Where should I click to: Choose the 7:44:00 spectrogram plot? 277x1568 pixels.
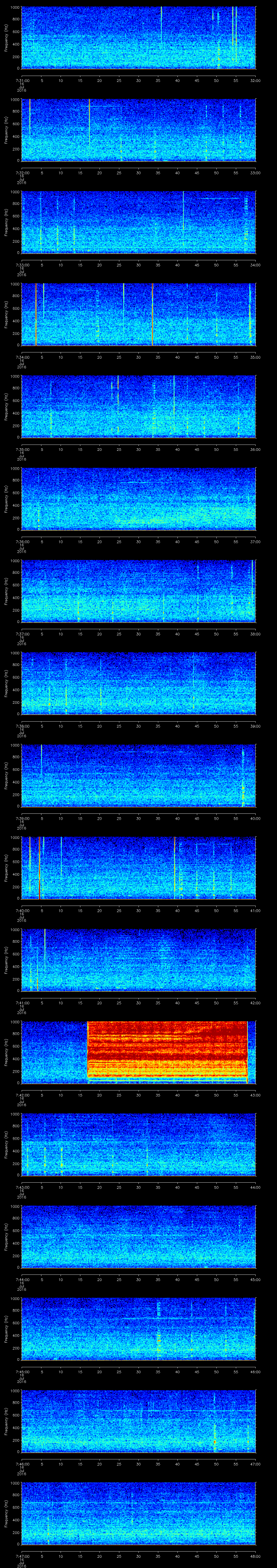click(139, 1237)
